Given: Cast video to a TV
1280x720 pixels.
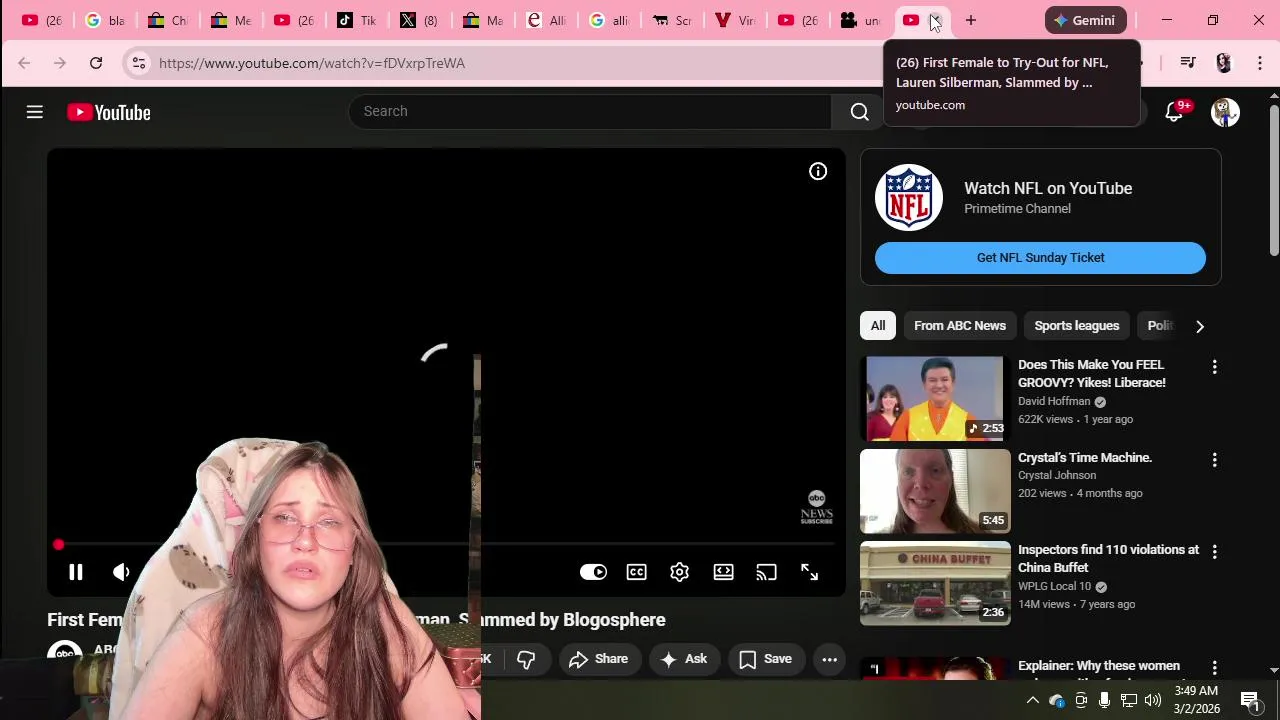Looking at the screenshot, I should pos(766,572).
